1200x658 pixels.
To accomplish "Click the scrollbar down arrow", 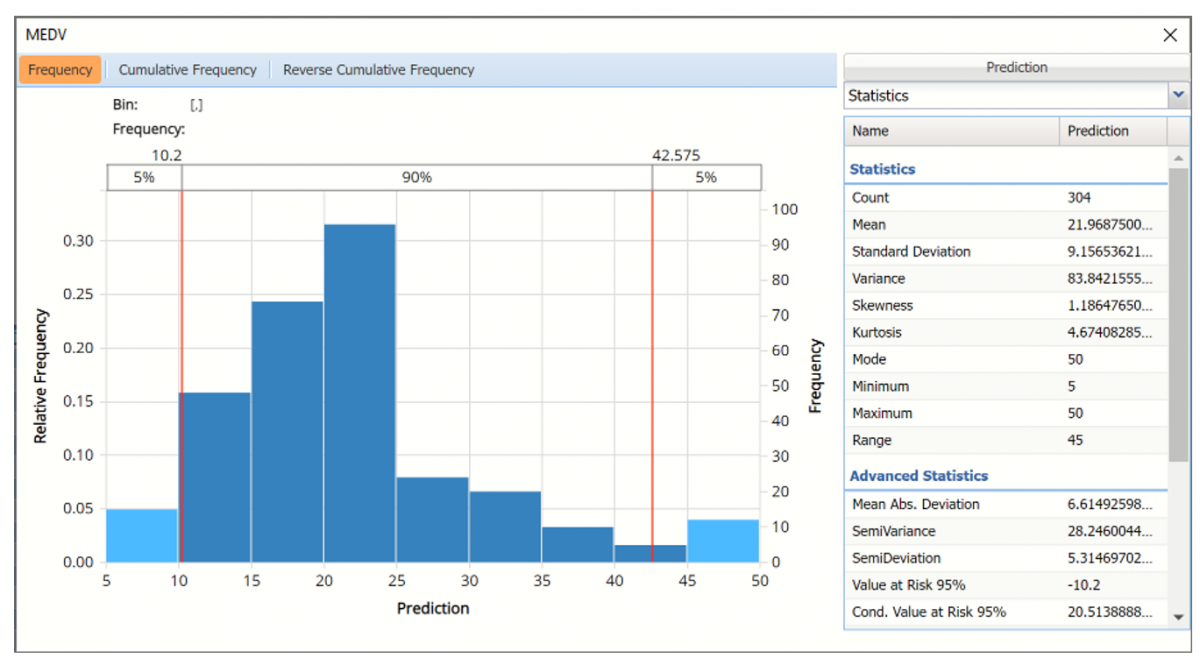I will [x=1177, y=618].
